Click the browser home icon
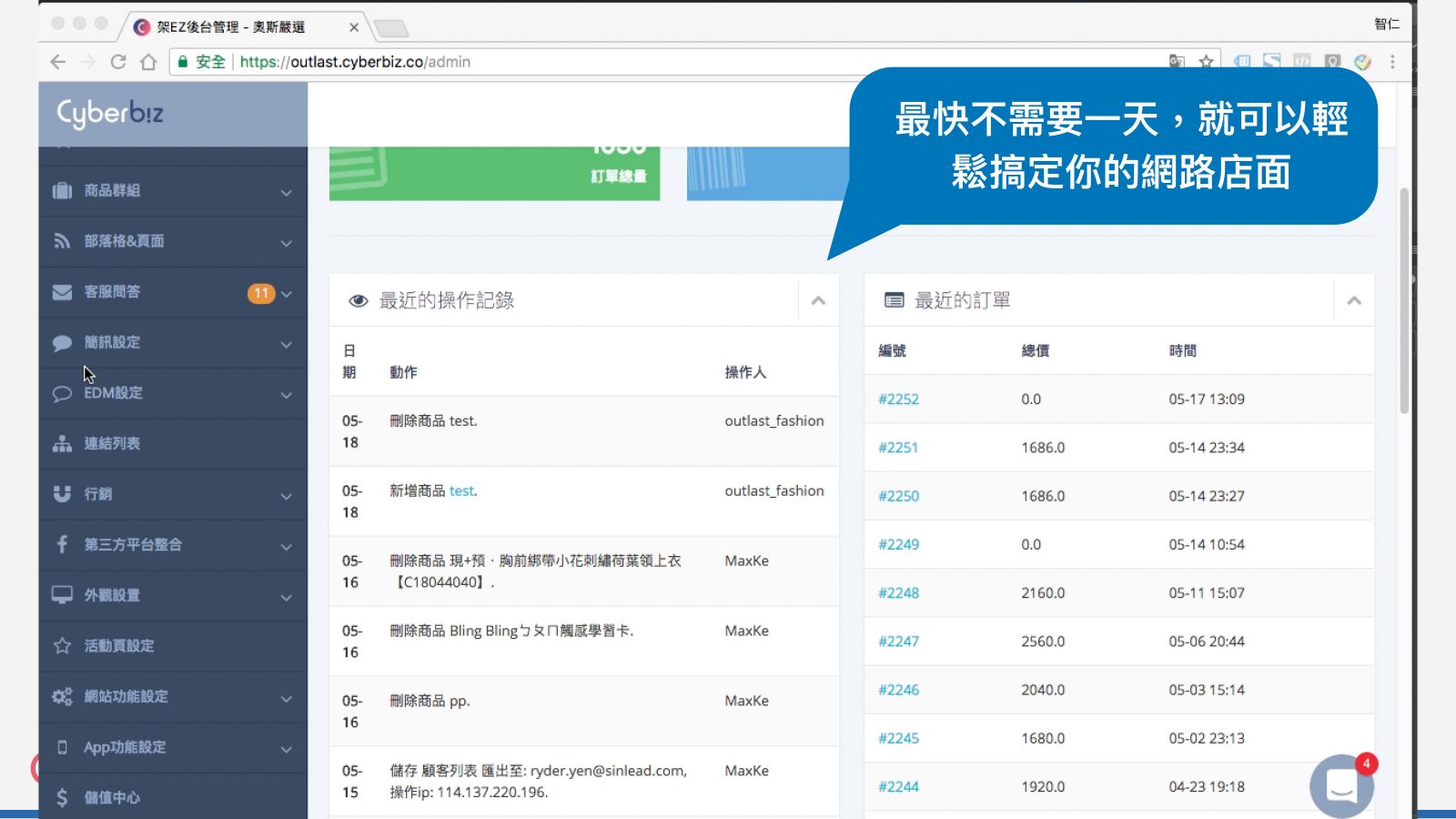The image size is (1456, 819). click(x=148, y=62)
